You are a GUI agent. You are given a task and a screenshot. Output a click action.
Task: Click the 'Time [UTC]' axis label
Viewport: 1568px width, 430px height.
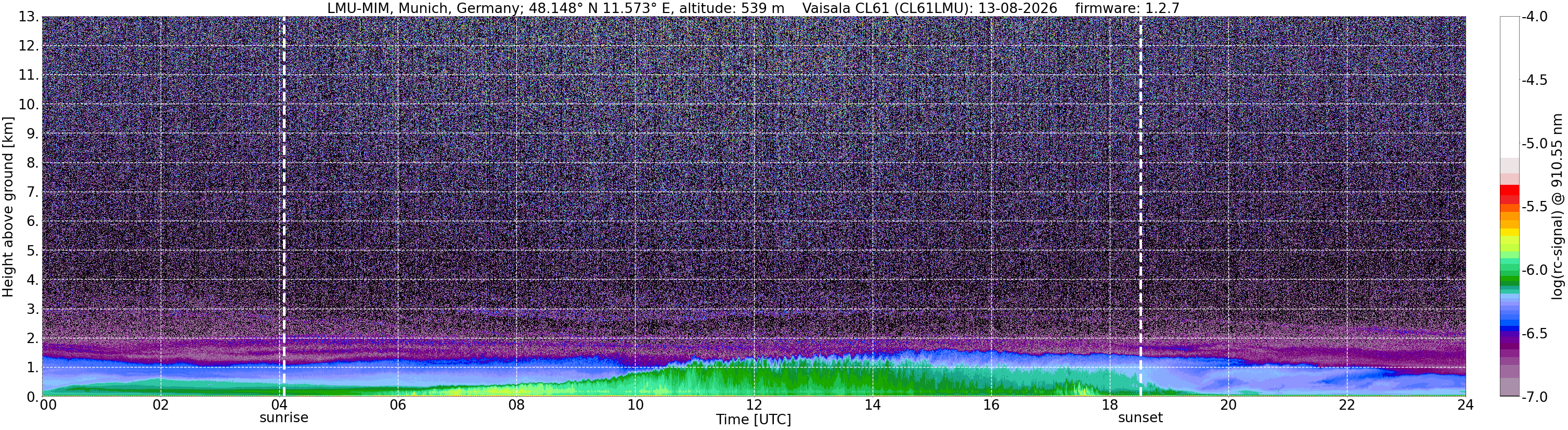pyautogui.click(x=754, y=420)
